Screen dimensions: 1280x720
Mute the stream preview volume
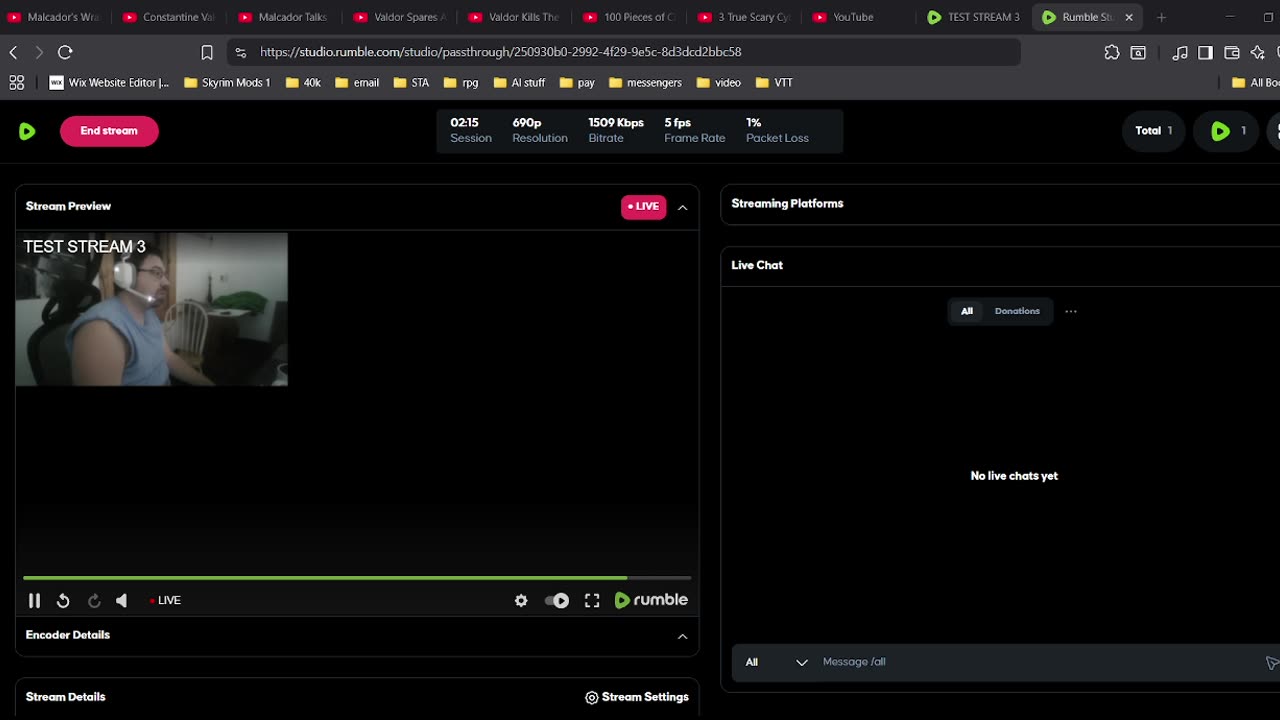(122, 600)
